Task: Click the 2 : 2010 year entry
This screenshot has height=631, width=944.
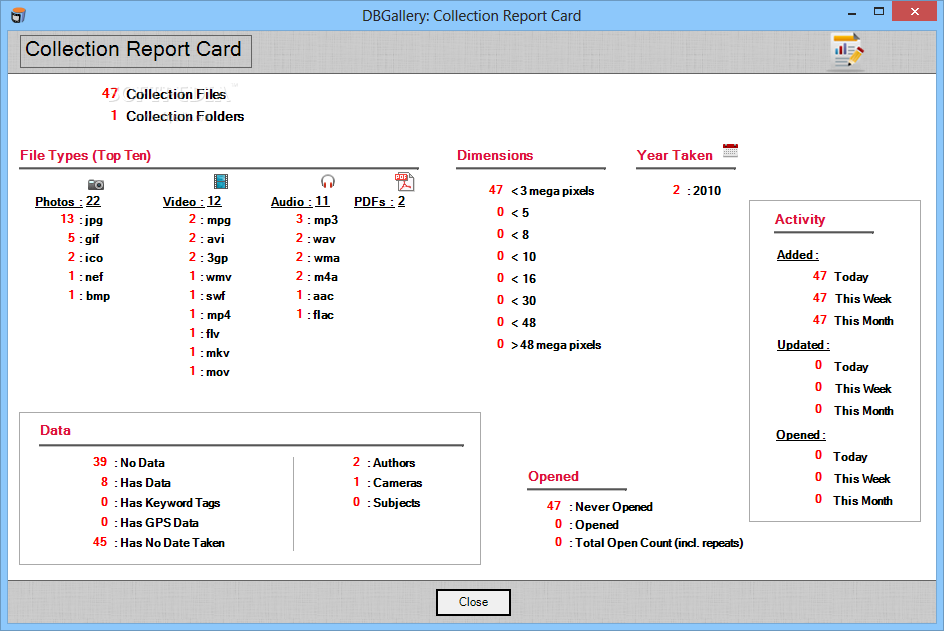Action: (x=697, y=191)
